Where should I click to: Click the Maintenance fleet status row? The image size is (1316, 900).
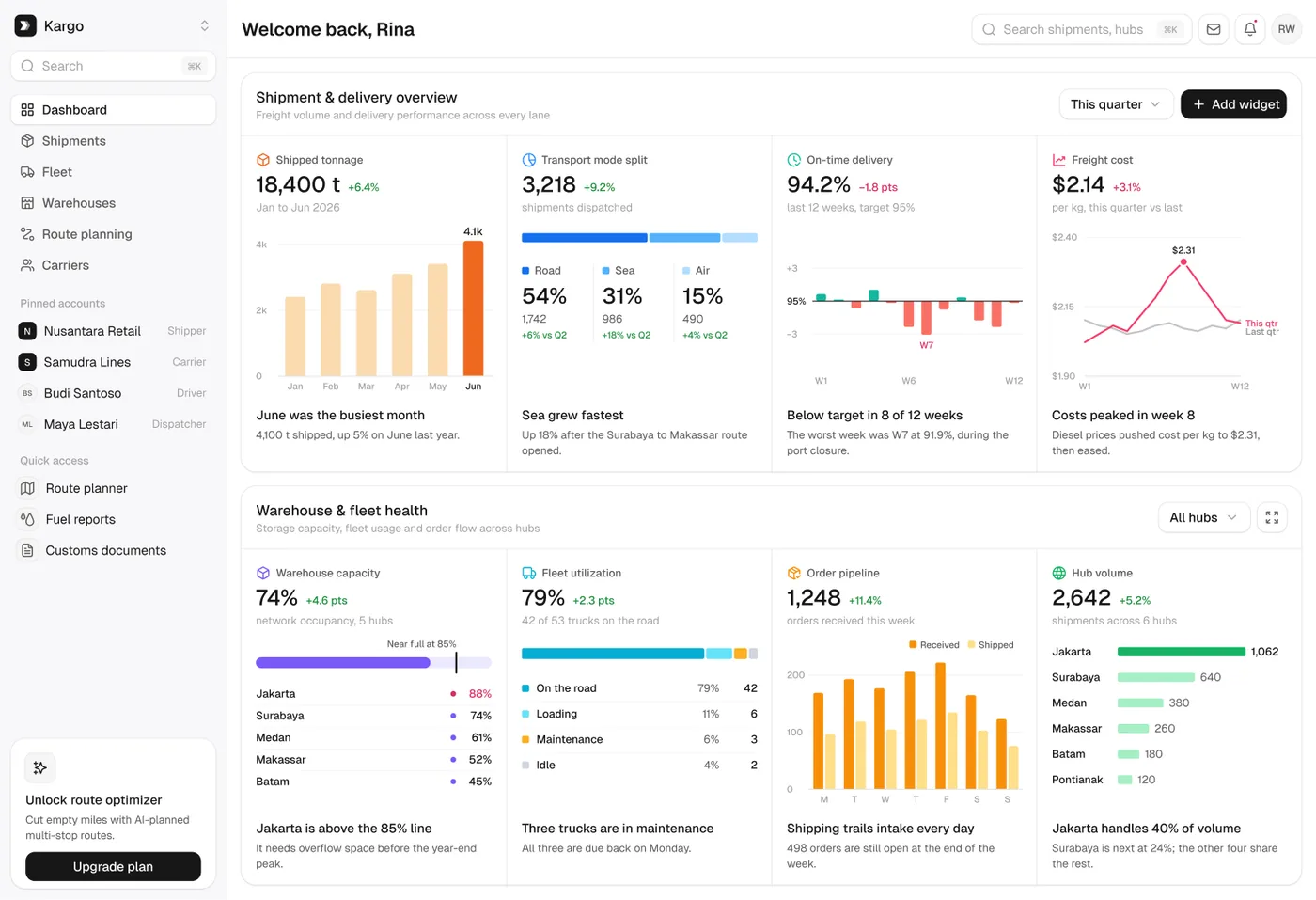[639, 739]
